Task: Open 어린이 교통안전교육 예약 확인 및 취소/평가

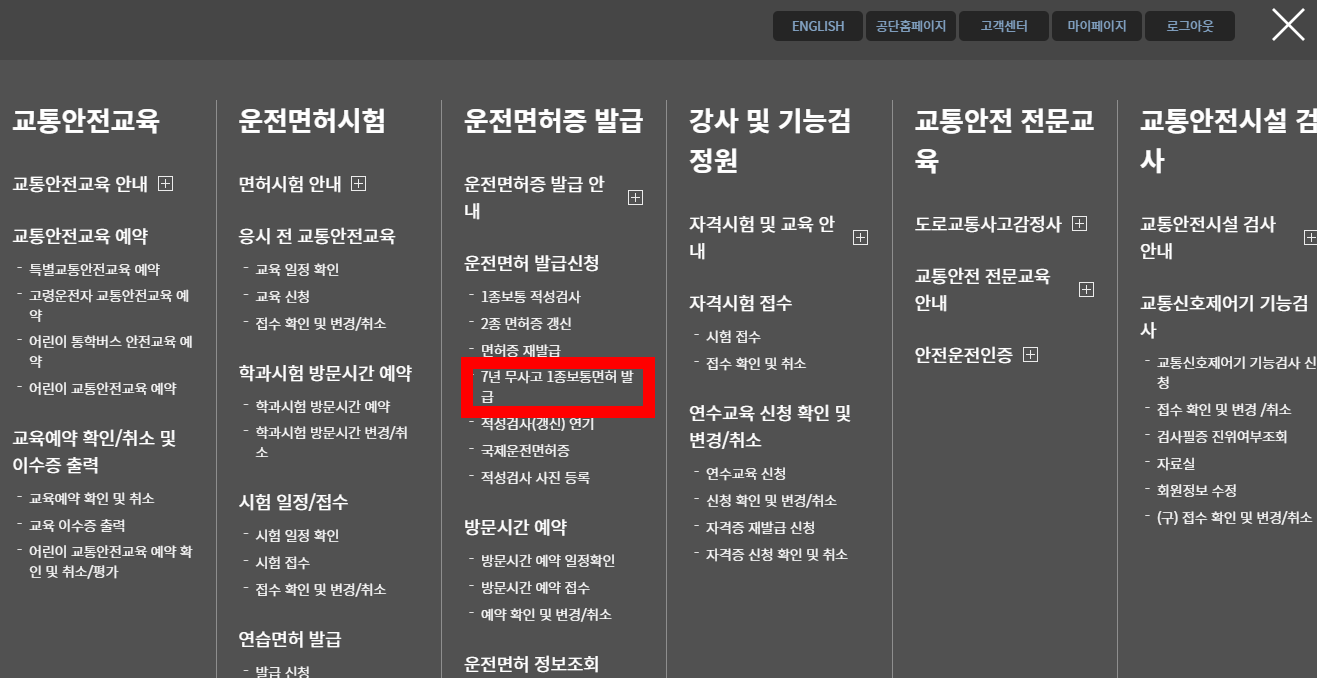Action: tap(111, 561)
